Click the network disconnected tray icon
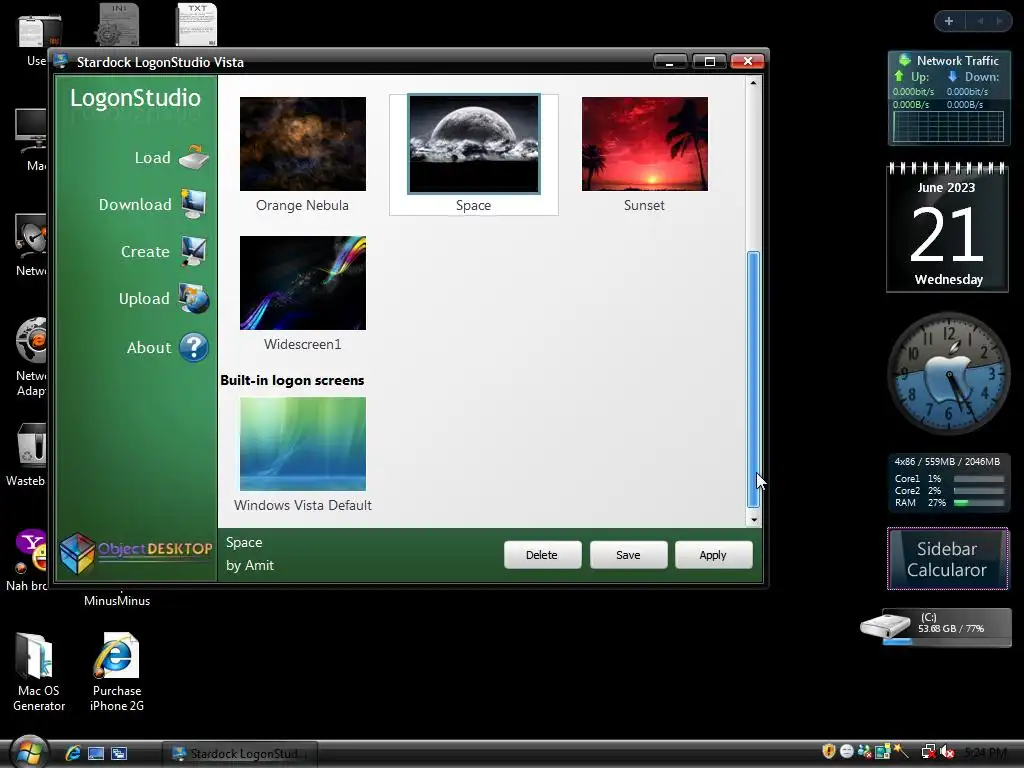This screenshot has width=1024, height=768. tap(928, 752)
